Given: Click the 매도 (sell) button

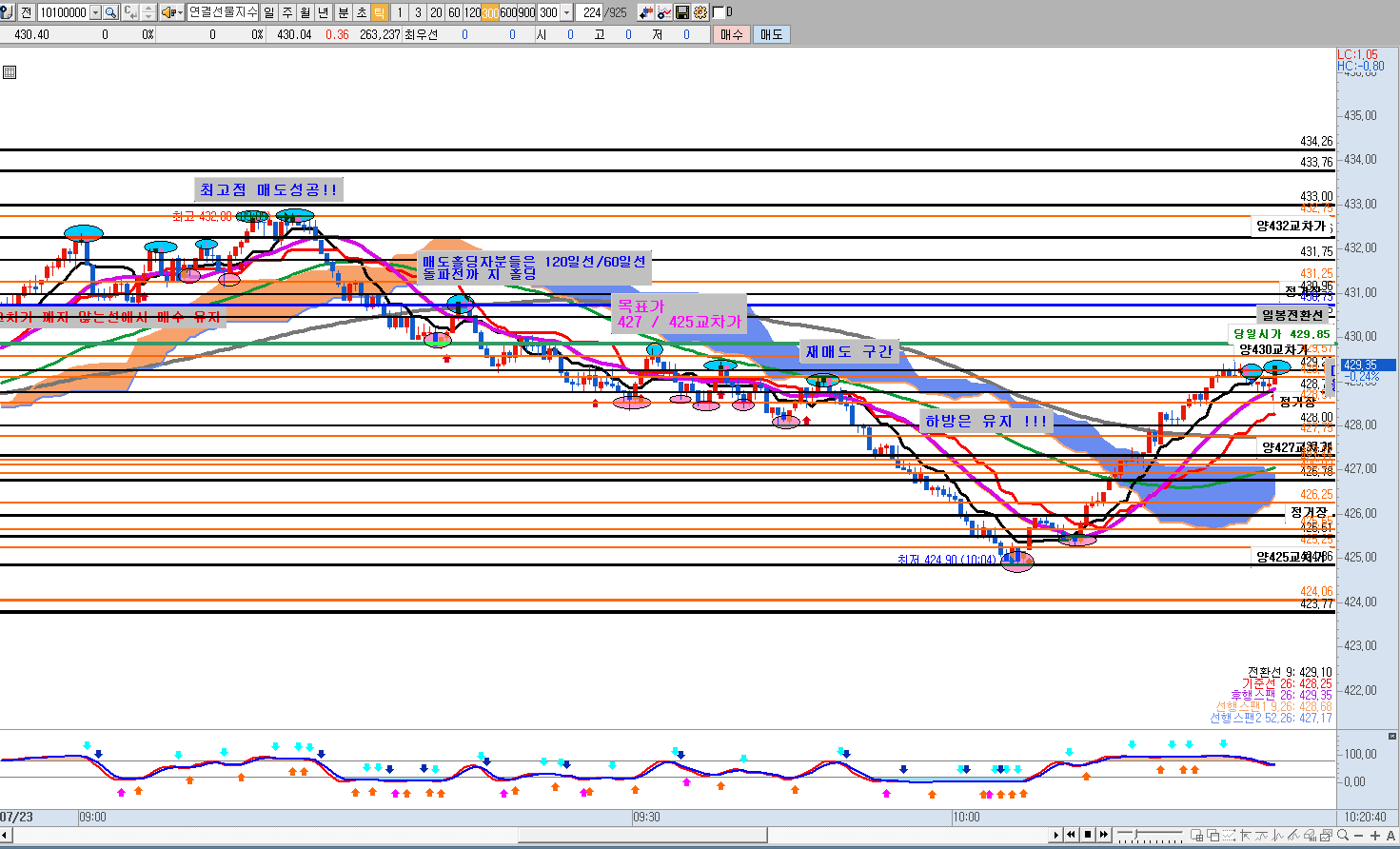Looking at the screenshot, I should coord(771,34).
